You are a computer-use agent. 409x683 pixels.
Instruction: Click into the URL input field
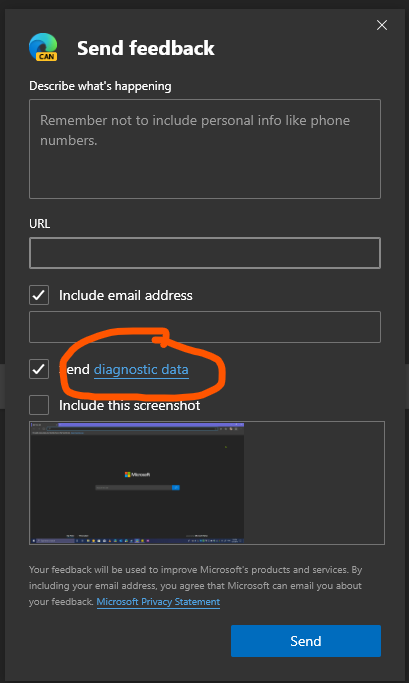205,253
